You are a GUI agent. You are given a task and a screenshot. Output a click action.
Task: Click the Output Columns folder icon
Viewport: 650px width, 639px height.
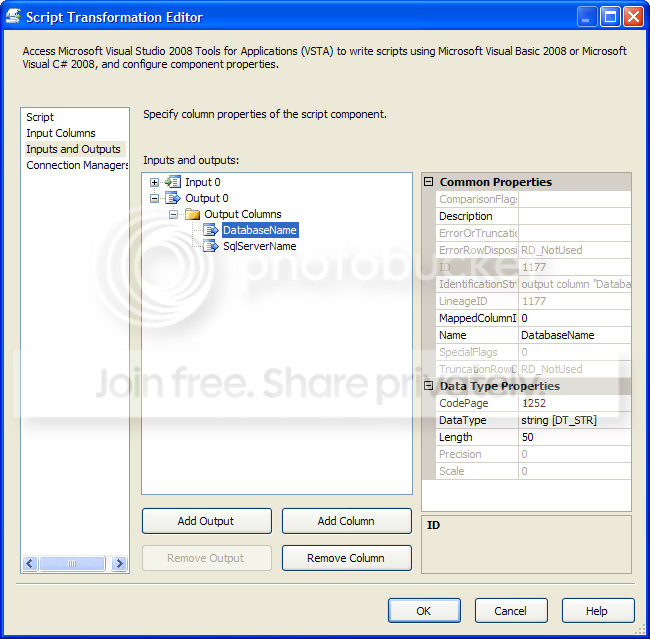(192, 214)
